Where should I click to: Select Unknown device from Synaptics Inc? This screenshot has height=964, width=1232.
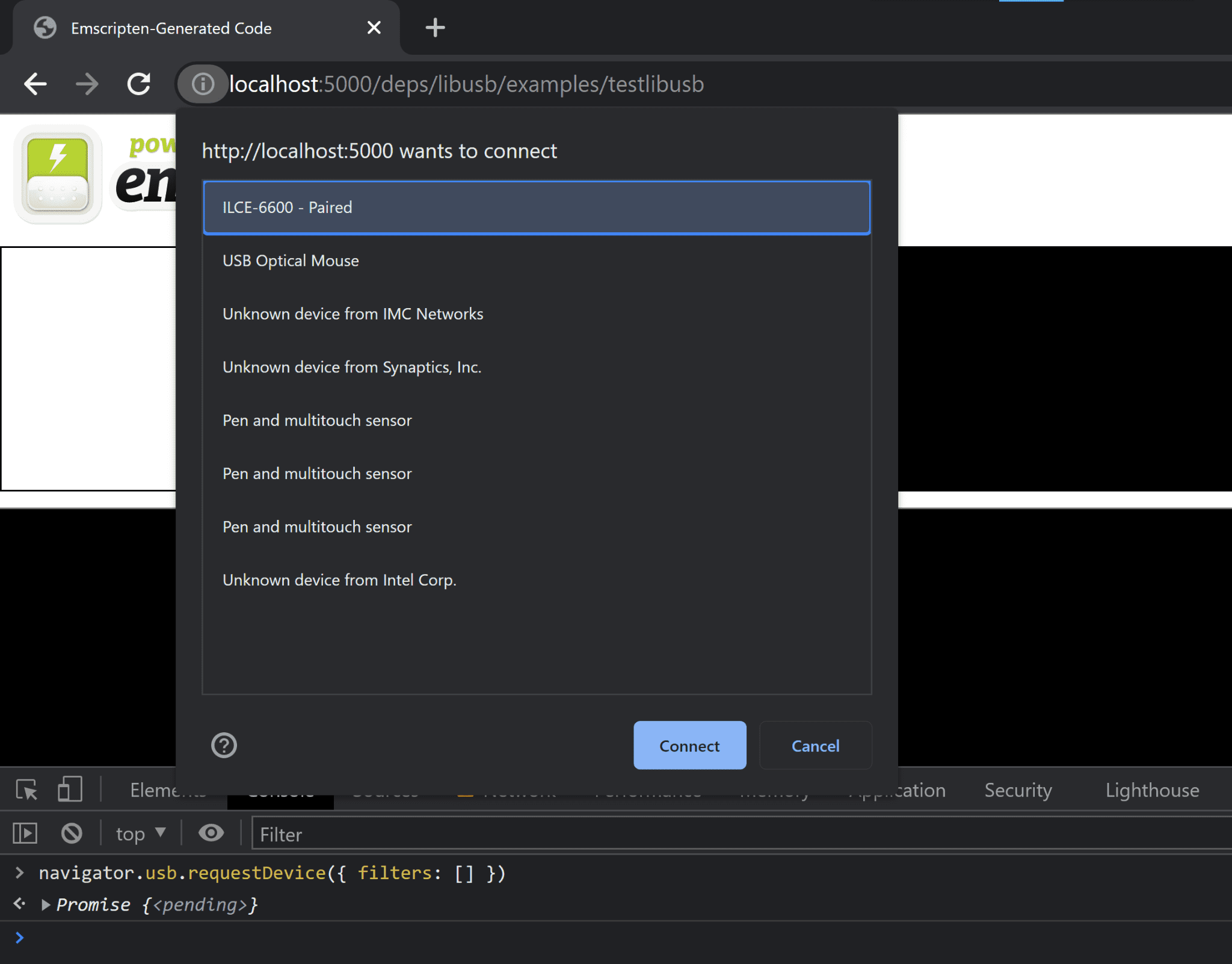point(351,366)
